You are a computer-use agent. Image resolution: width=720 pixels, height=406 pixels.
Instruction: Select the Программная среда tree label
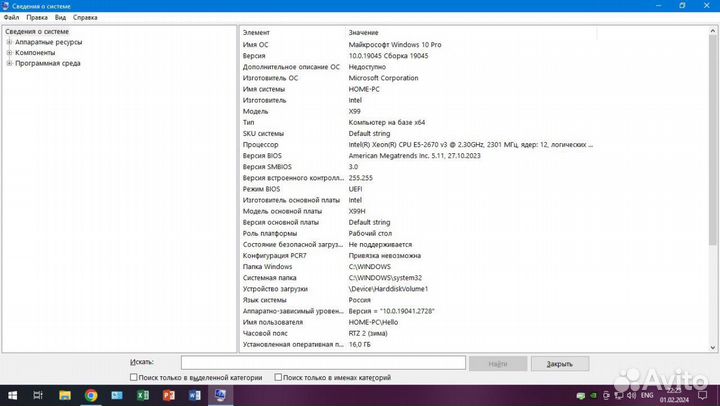48,63
